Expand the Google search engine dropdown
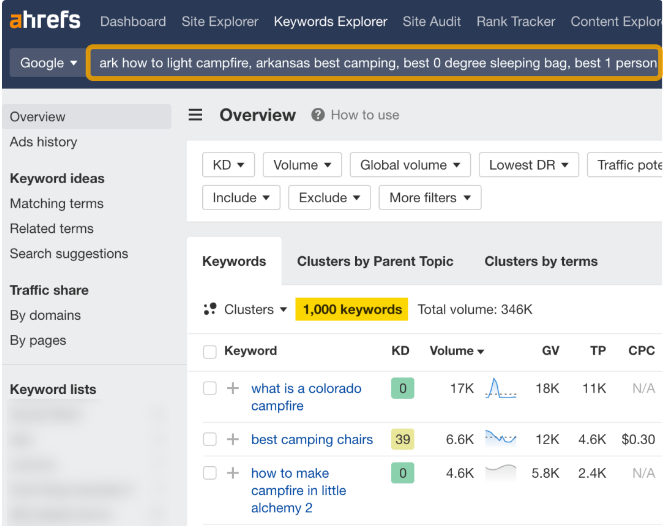671x526 pixels. (48, 63)
